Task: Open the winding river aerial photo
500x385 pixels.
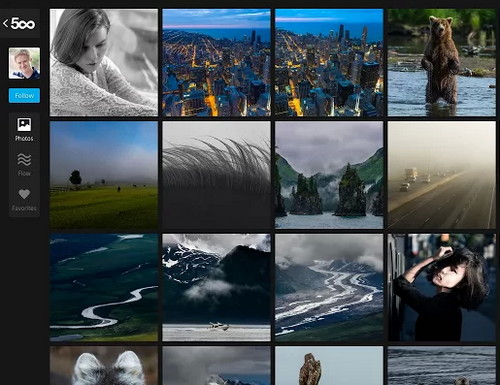Action: pos(104,287)
